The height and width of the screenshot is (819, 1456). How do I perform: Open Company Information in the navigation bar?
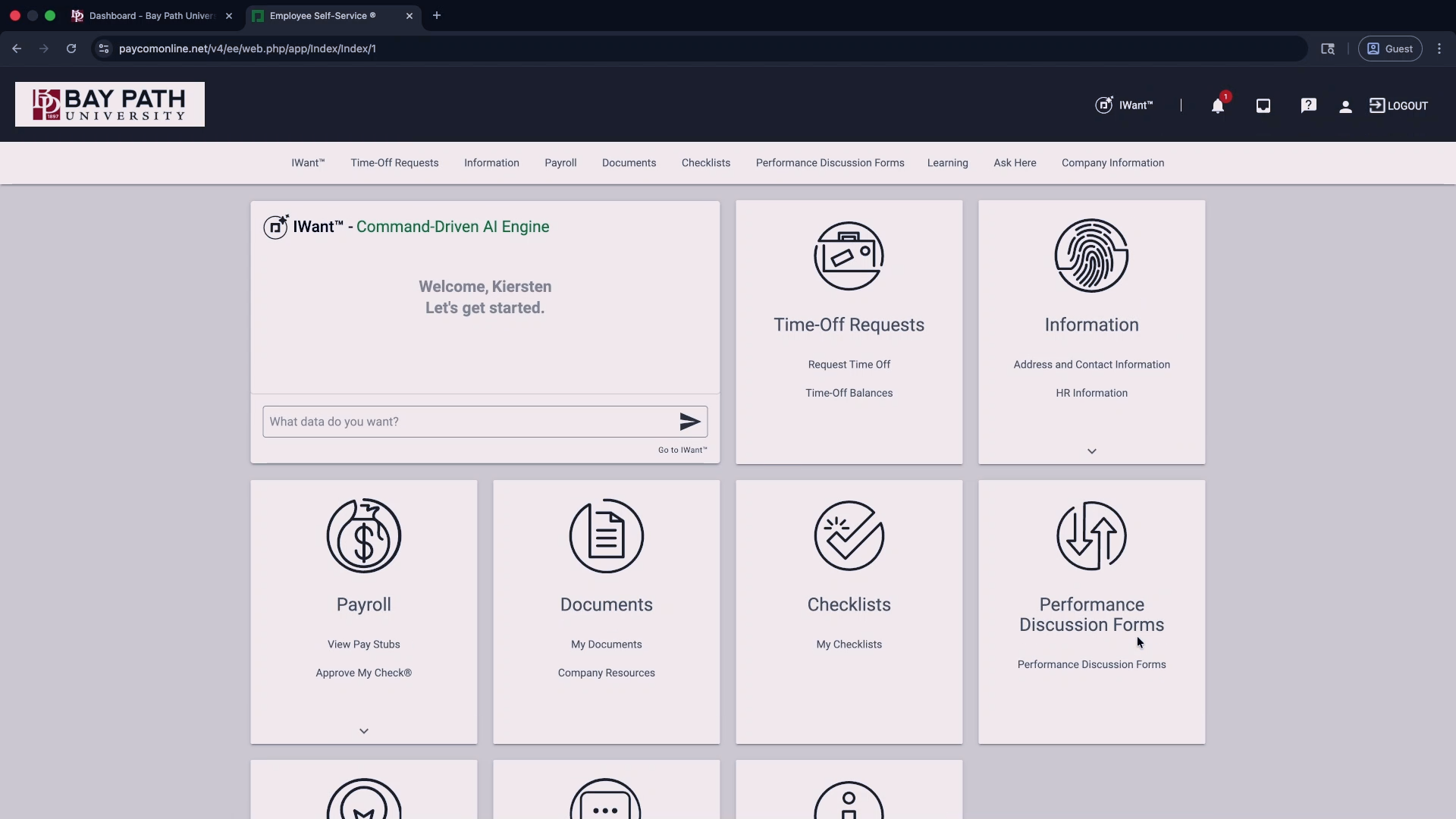coord(1112,163)
